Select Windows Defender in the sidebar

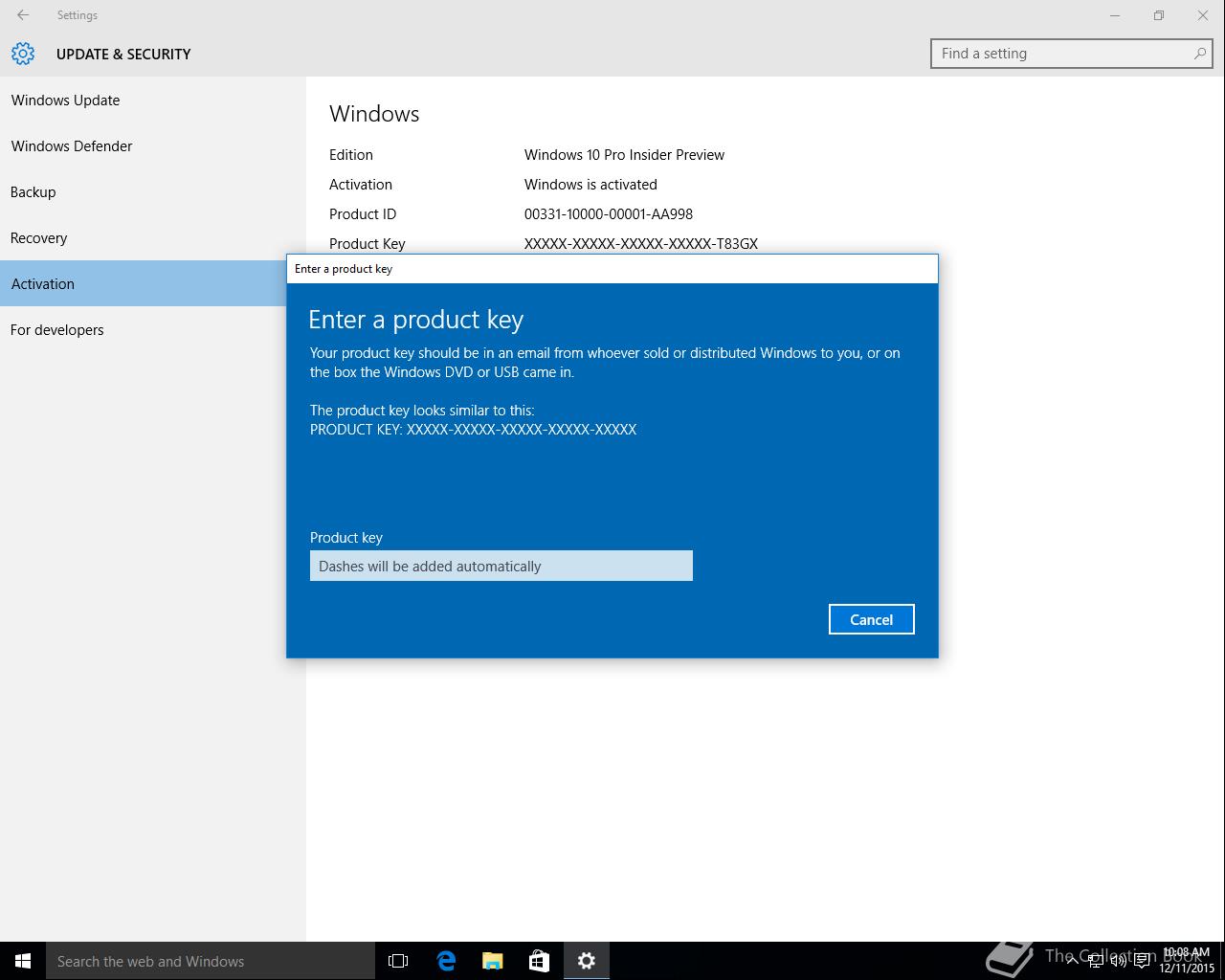[x=153, y=145]
